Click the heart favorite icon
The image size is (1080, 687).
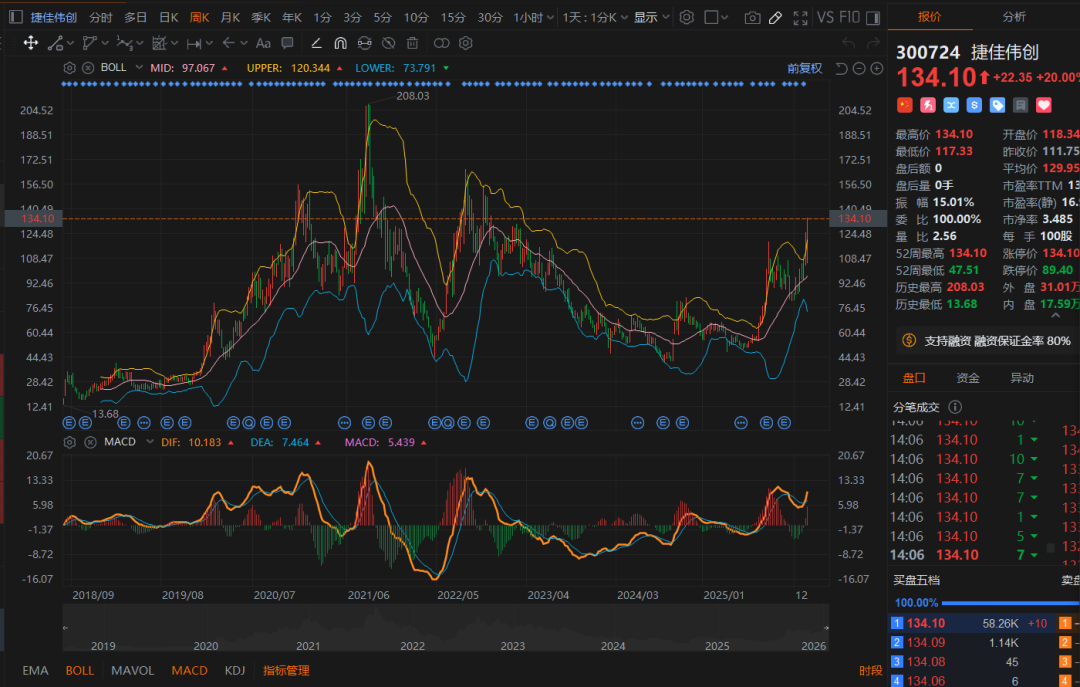pyautogui.click(x=1044, y=104)
